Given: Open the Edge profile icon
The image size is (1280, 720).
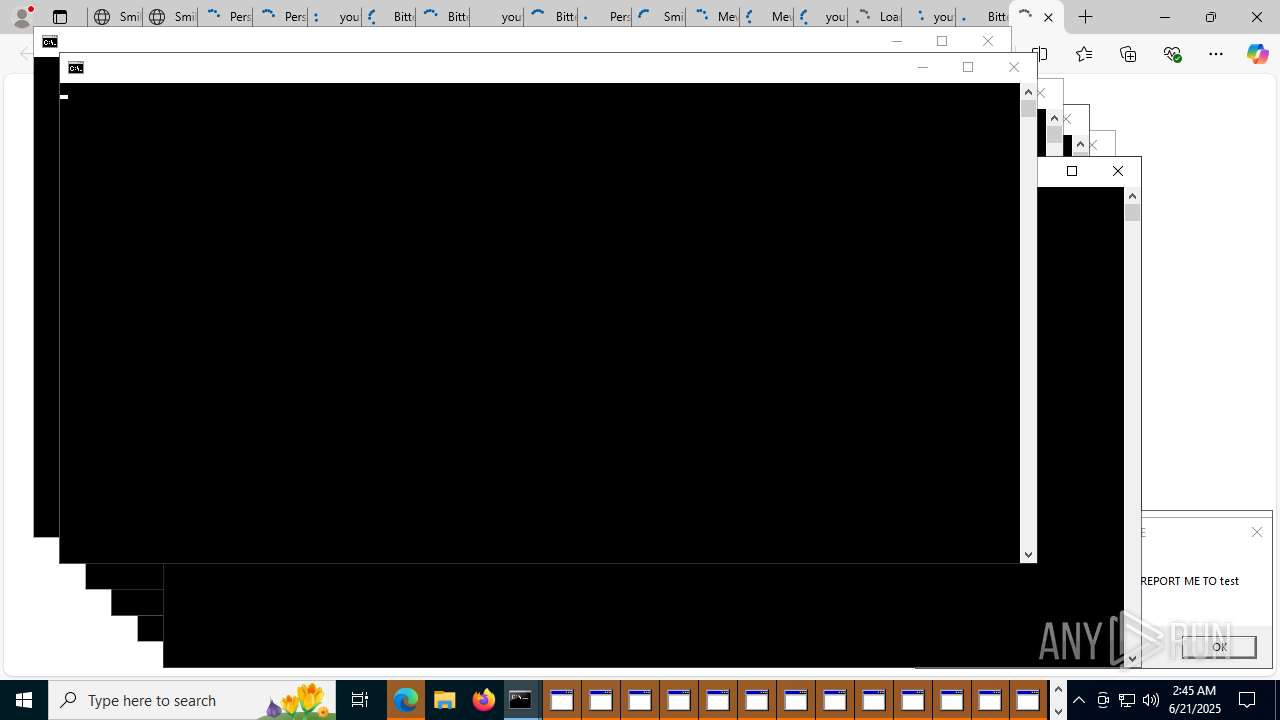Looking at the screenshot, I should coord(21,17).
